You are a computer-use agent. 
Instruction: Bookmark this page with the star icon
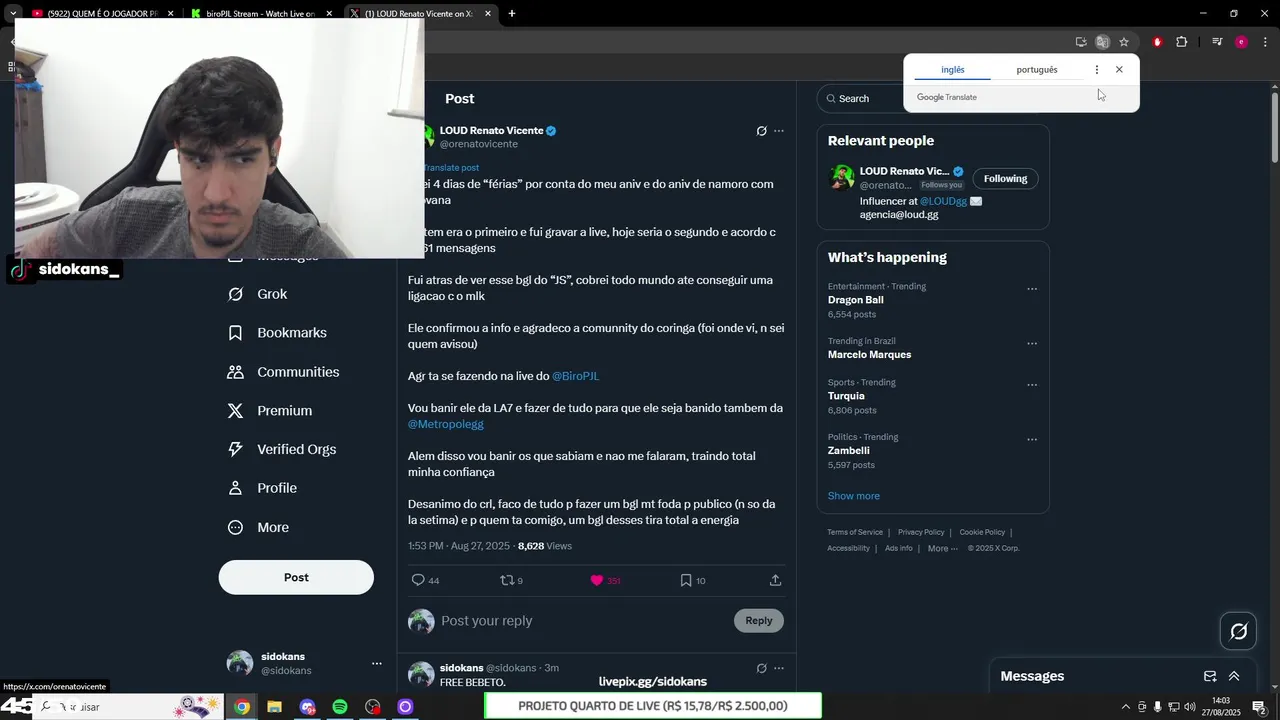click(1124, 42)
